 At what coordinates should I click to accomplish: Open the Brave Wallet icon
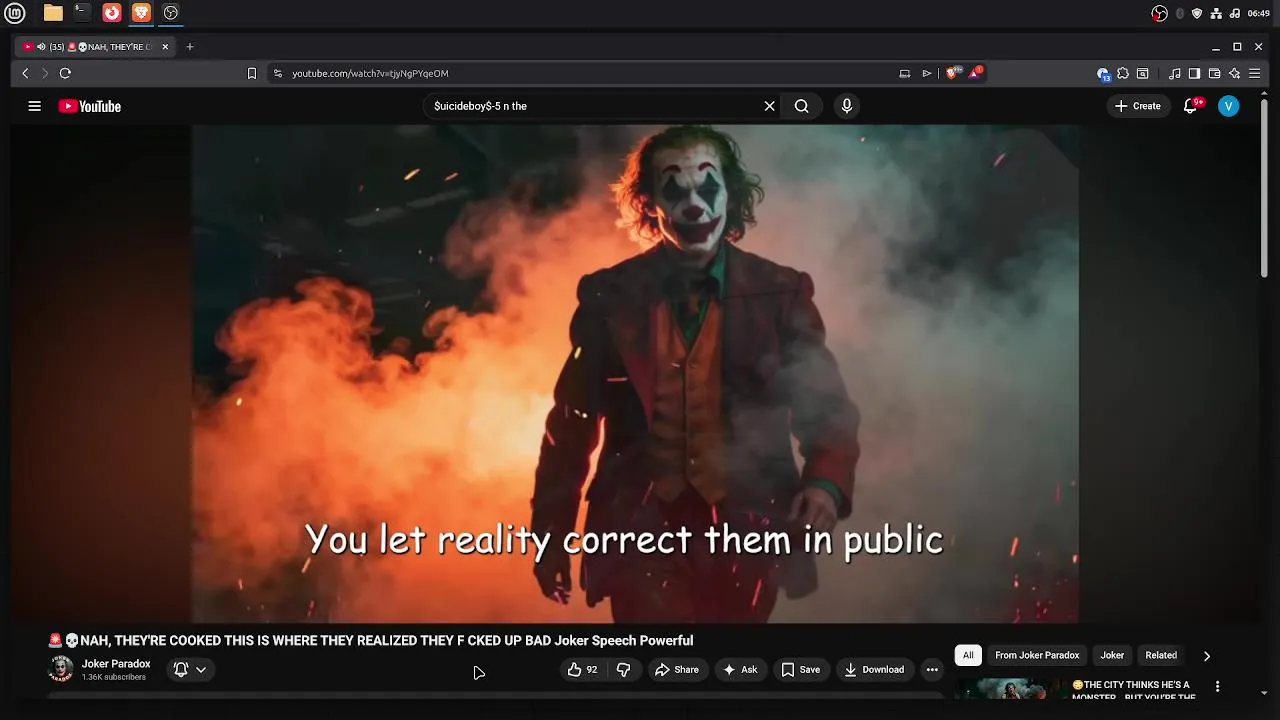point(1214,73)
